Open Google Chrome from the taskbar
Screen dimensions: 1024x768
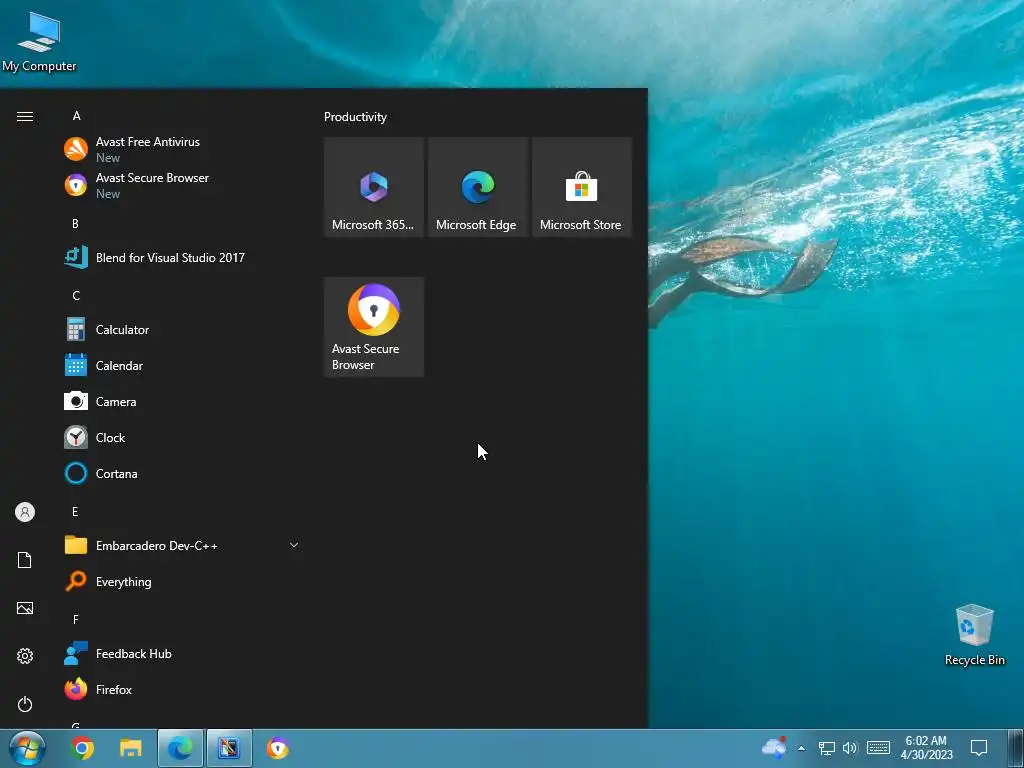(82, 748)
